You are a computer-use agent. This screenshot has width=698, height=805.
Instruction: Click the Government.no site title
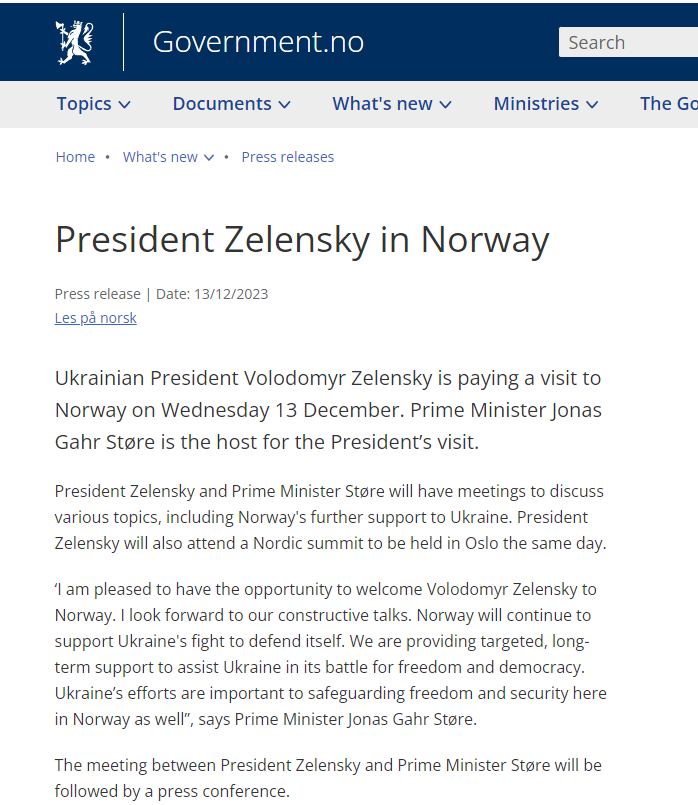[258, 42]
